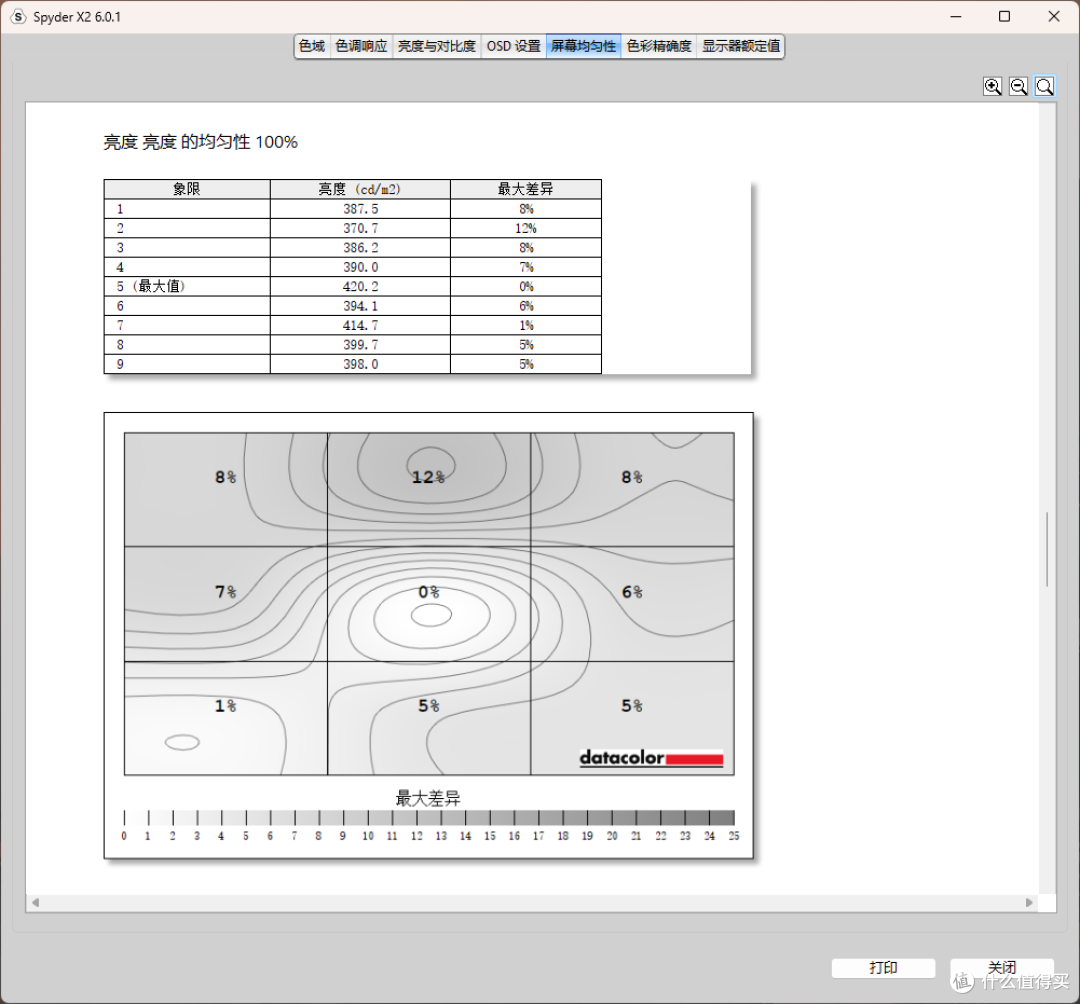Click the 最大差异 table column header
Image resolution: width=1080 pixels, height=1004 pixels.
[x=526, y=189]
